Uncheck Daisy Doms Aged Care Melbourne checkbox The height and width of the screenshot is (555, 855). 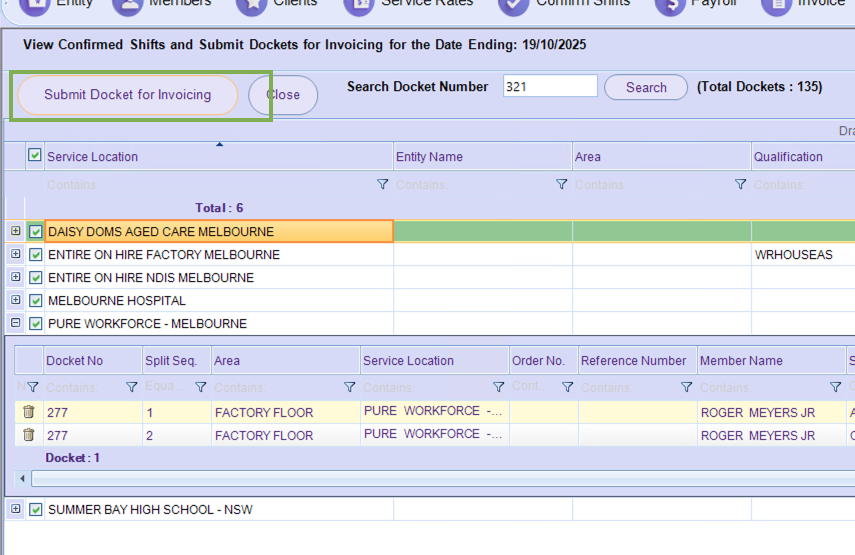coord(36,232)
